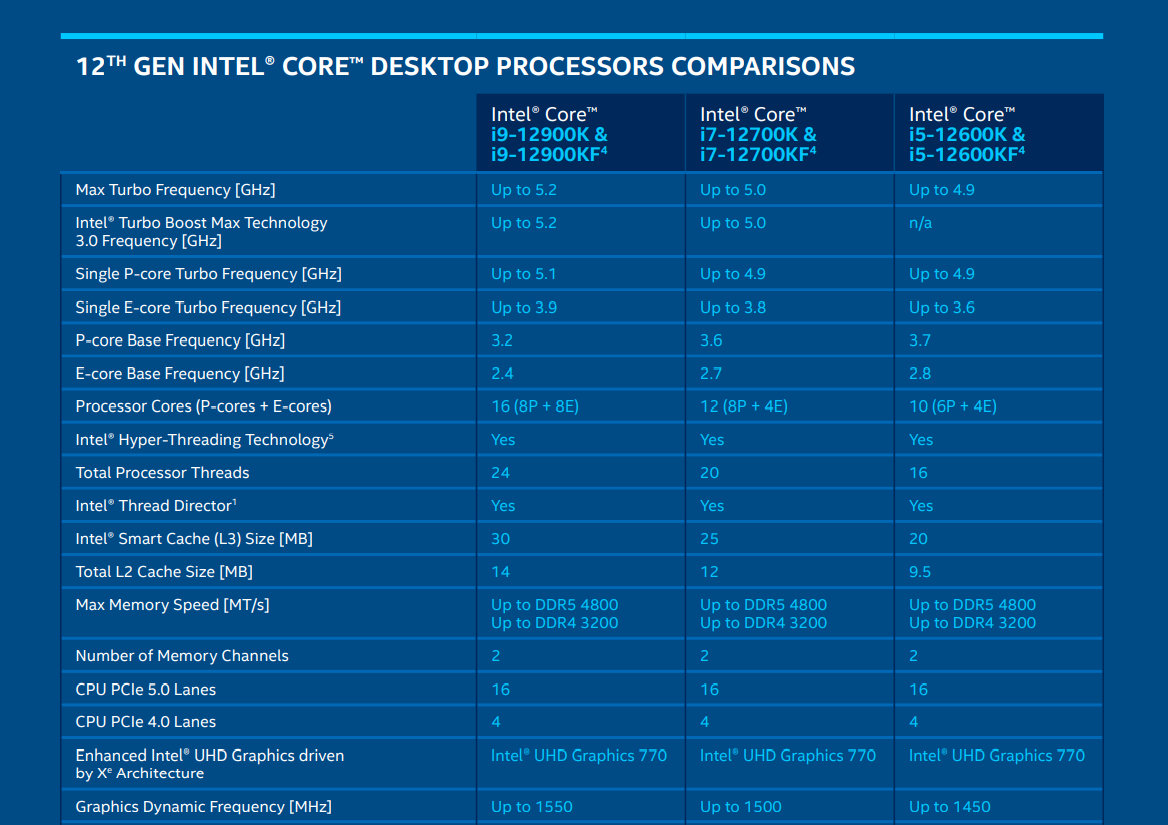
Task: Click the table title 12th Gen Intel Core
Action: coord(466,66)
